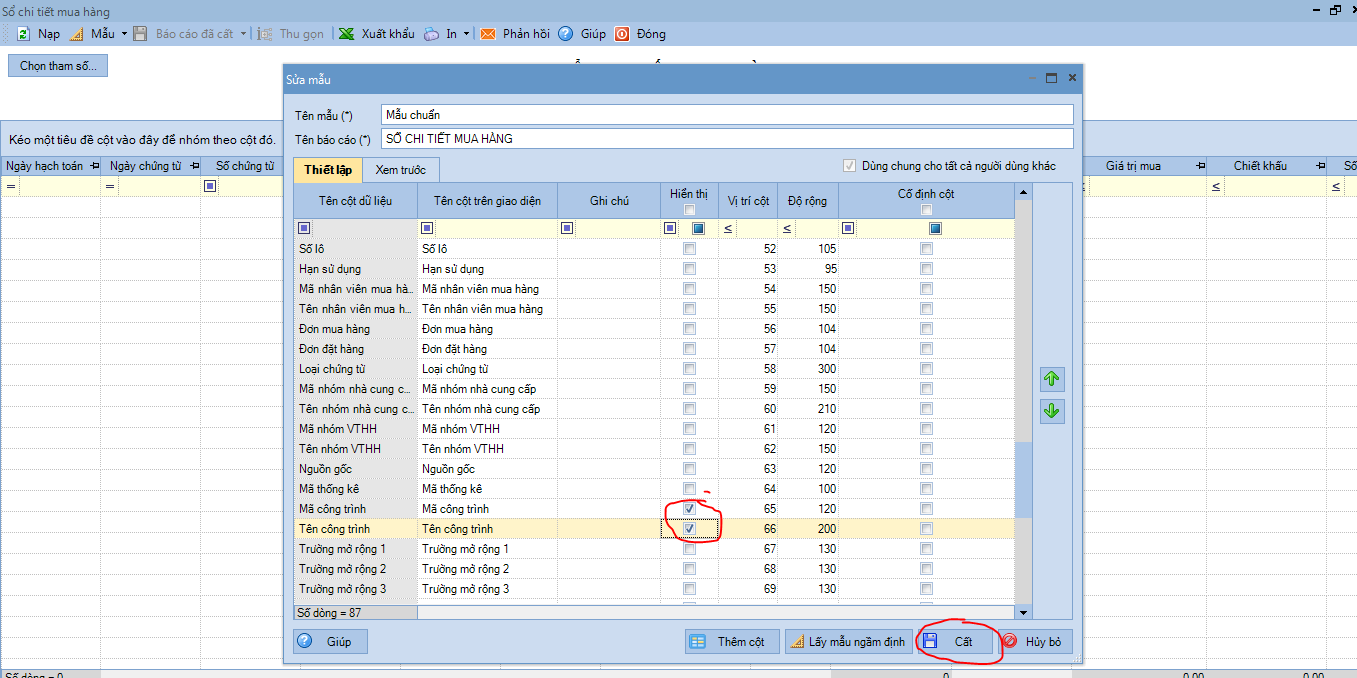
Task: Click the Tên mẫu input field
Action: pos(727,115)
